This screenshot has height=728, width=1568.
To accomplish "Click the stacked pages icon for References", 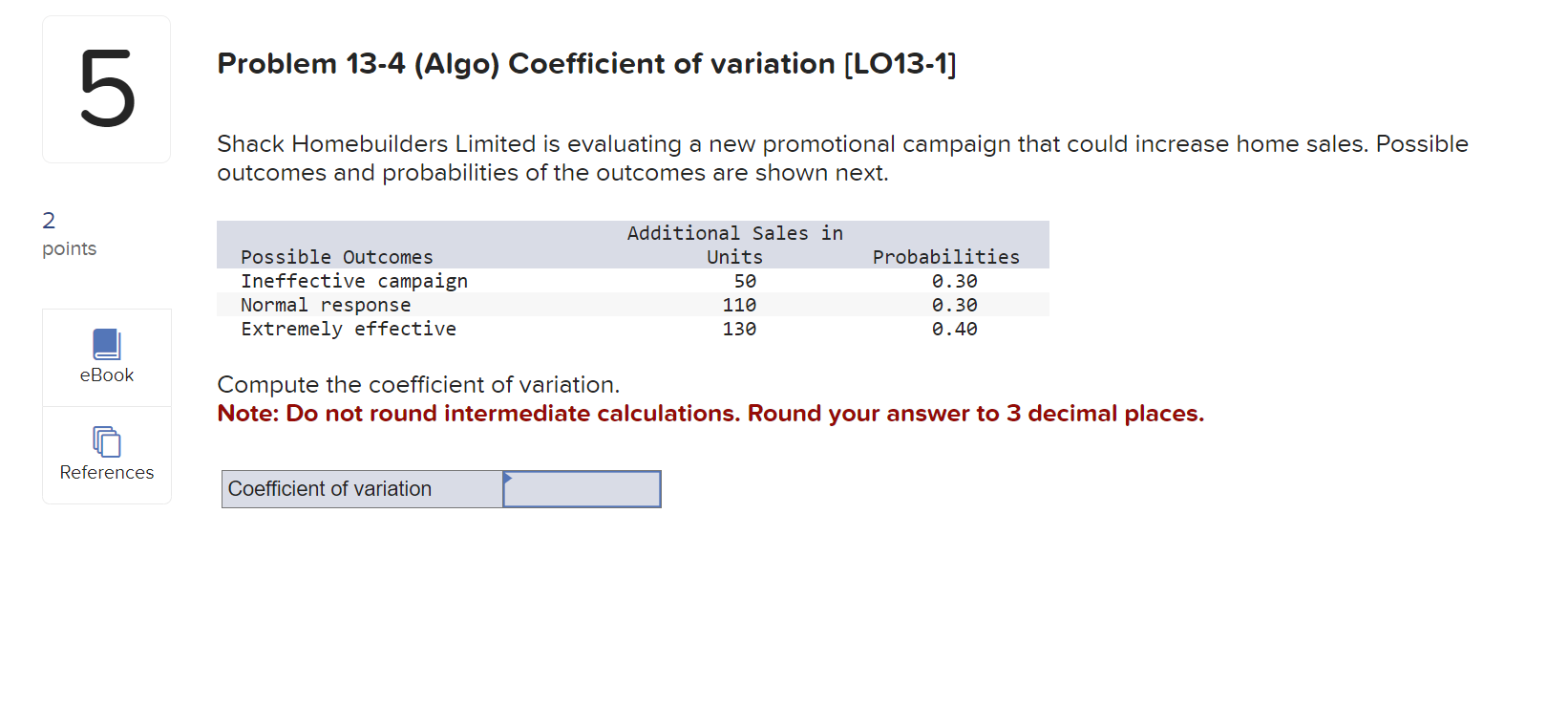I will (106, 441).
